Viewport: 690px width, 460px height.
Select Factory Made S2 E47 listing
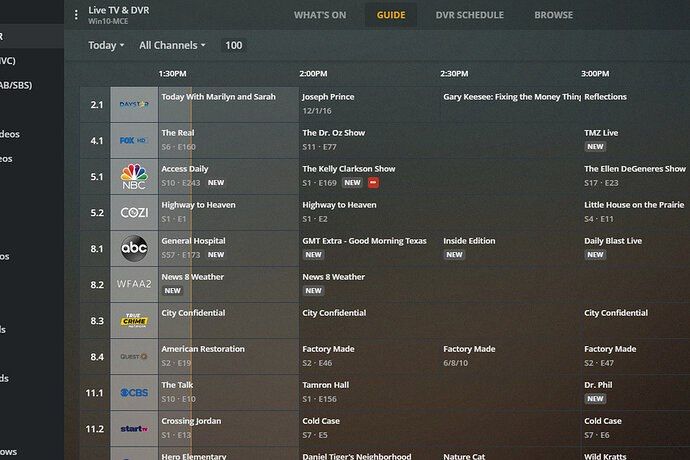(x=636, y=357)
